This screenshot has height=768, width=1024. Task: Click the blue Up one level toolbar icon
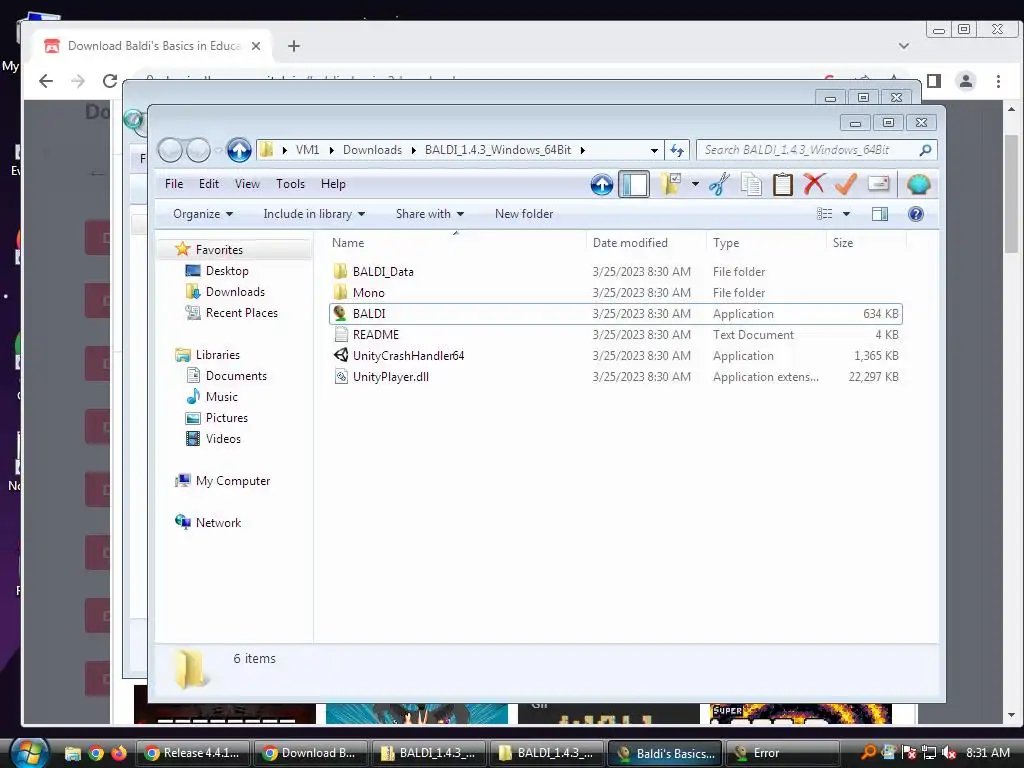(x=601, y=185)
